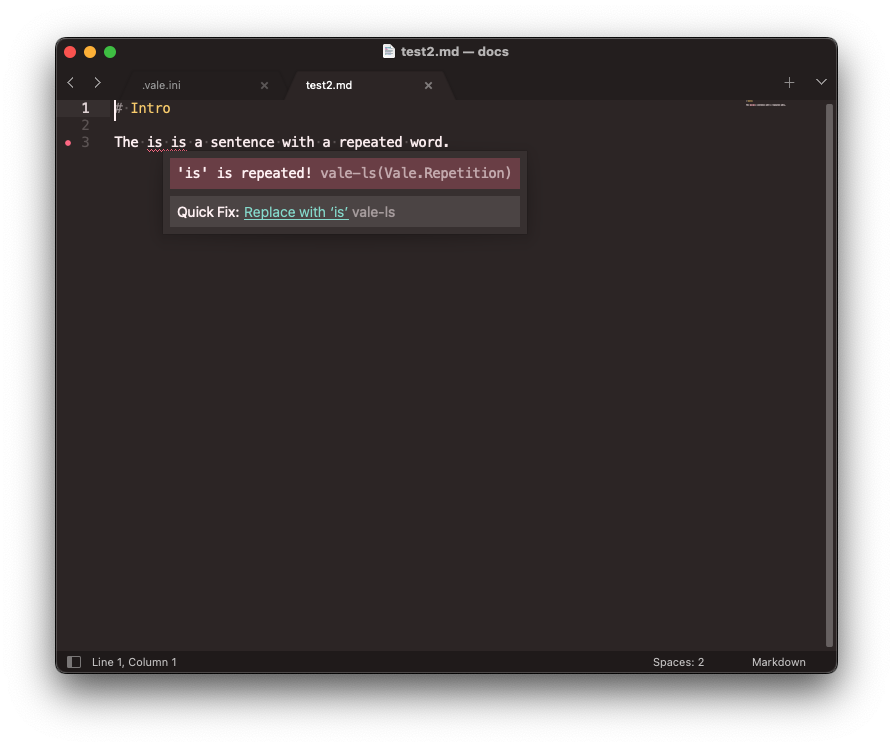The height and width of the screenshot is (747, 893).
Task: Select the test2.md tab
Action: (x=329, y=86)
